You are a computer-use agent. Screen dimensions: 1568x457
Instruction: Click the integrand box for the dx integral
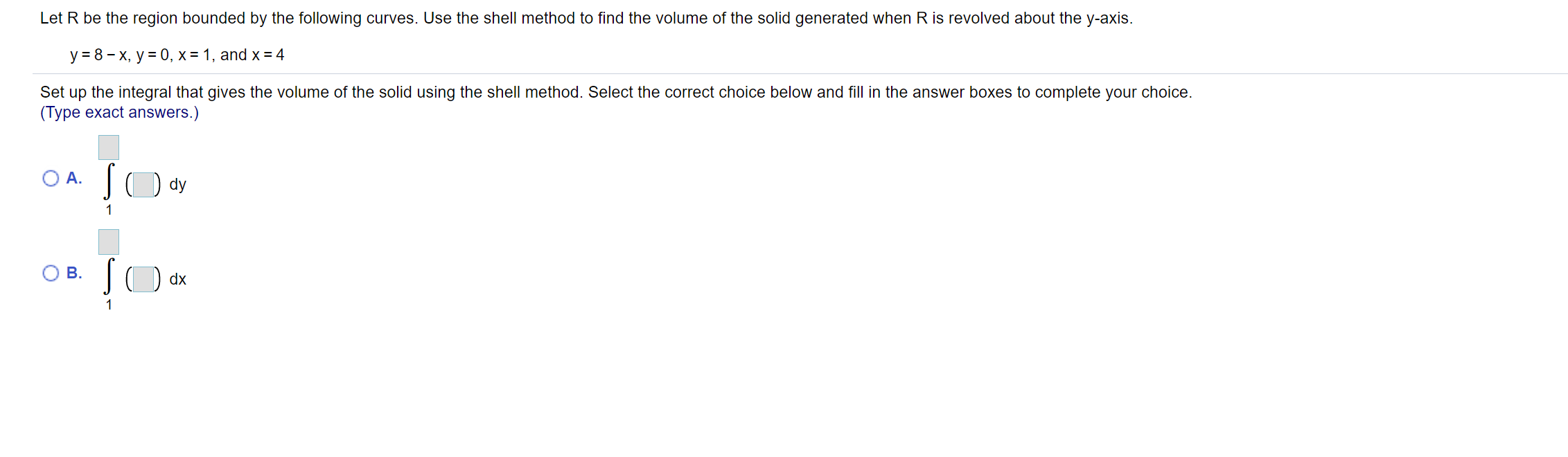(x=143, y=278)
